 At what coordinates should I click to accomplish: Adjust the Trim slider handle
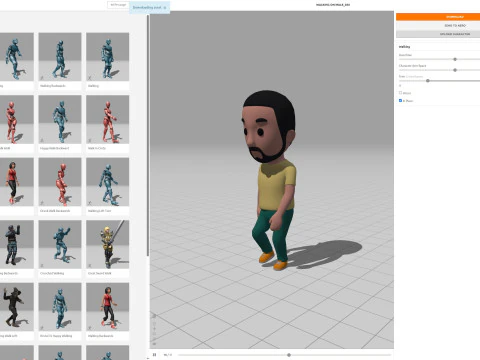[x=428, y=81]
